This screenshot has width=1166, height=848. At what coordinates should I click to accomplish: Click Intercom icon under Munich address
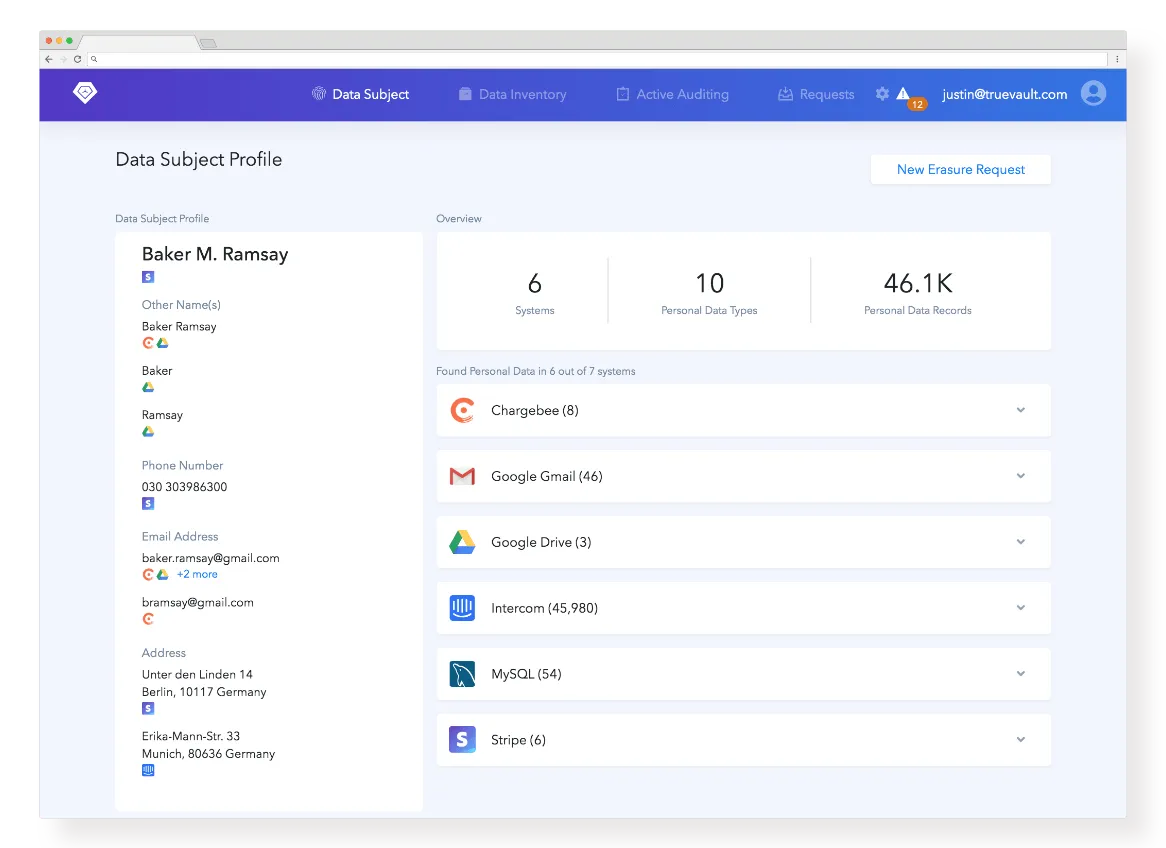148,770
